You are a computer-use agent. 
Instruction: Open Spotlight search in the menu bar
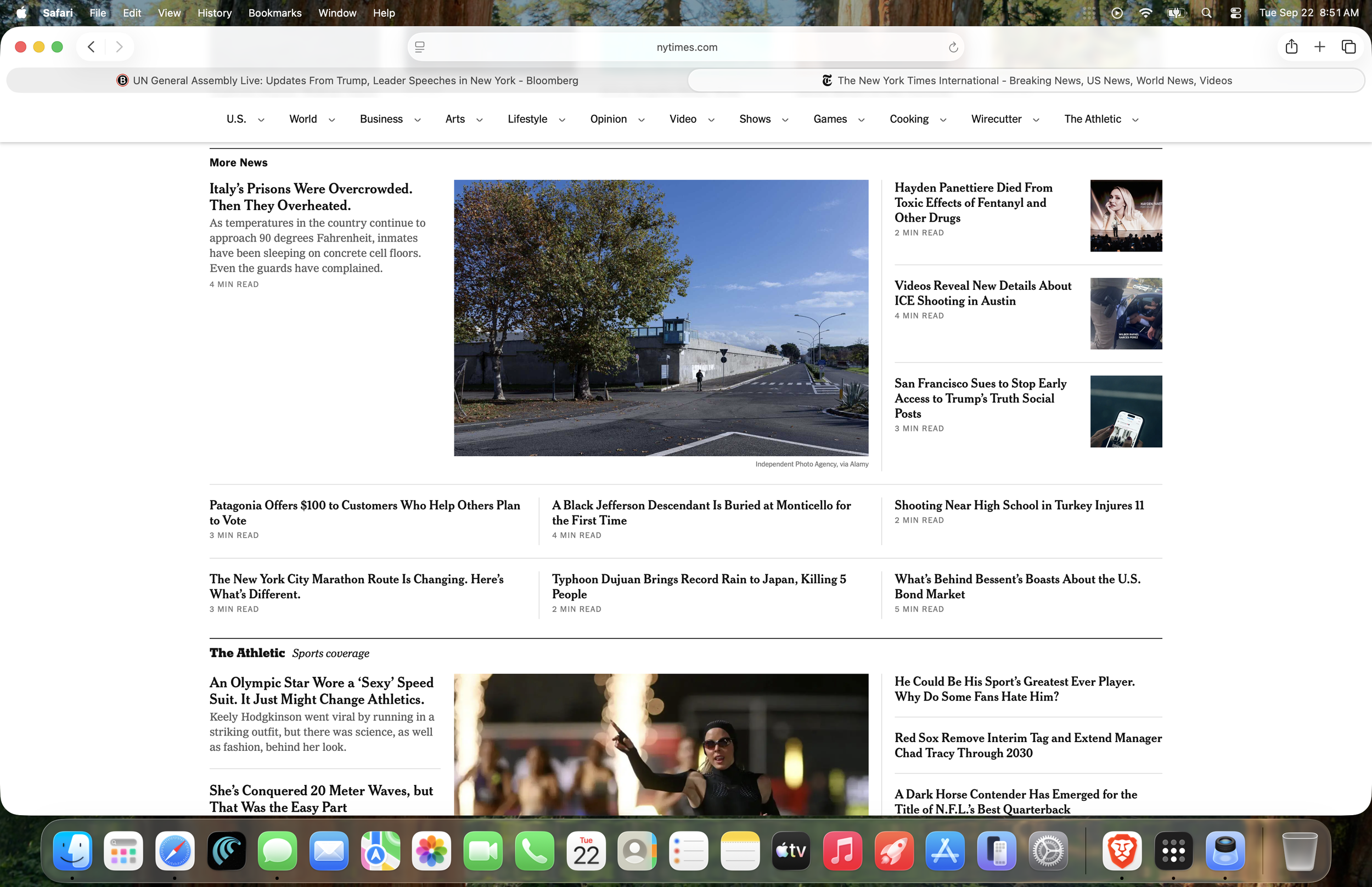pos(1206,13)
